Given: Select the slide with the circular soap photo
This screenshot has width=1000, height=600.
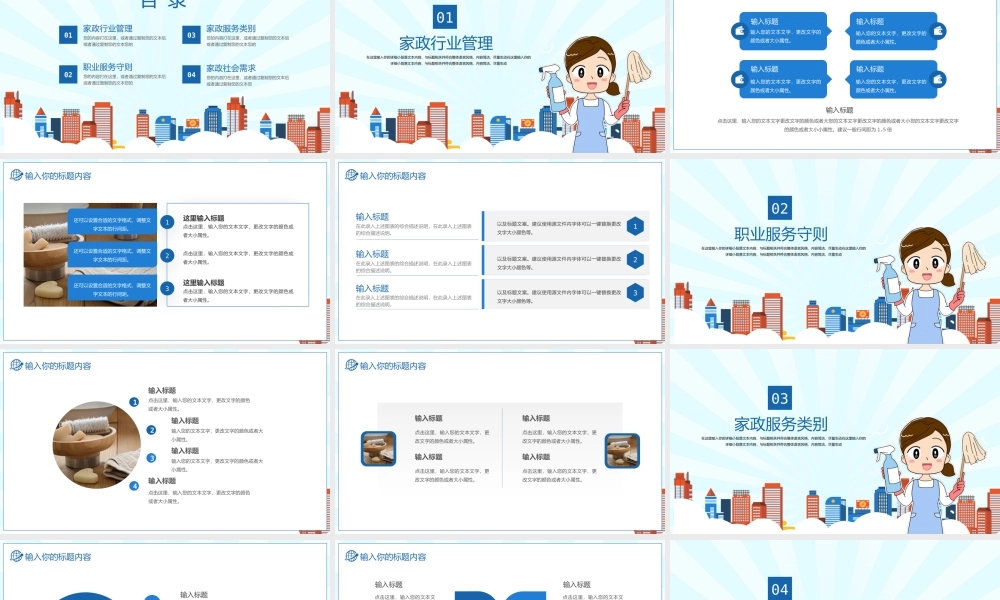Looking at the screenshot, I should [x=165, y=441].
